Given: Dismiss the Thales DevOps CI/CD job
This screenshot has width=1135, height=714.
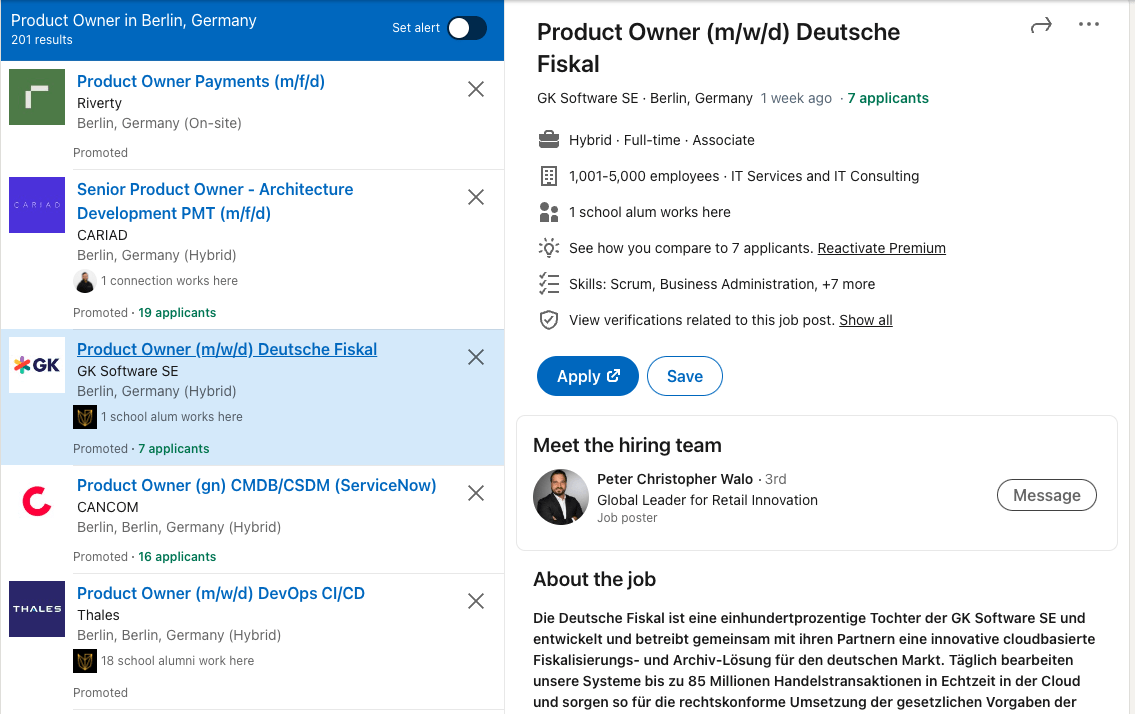Looking at the screenshot, I should 476,601.
